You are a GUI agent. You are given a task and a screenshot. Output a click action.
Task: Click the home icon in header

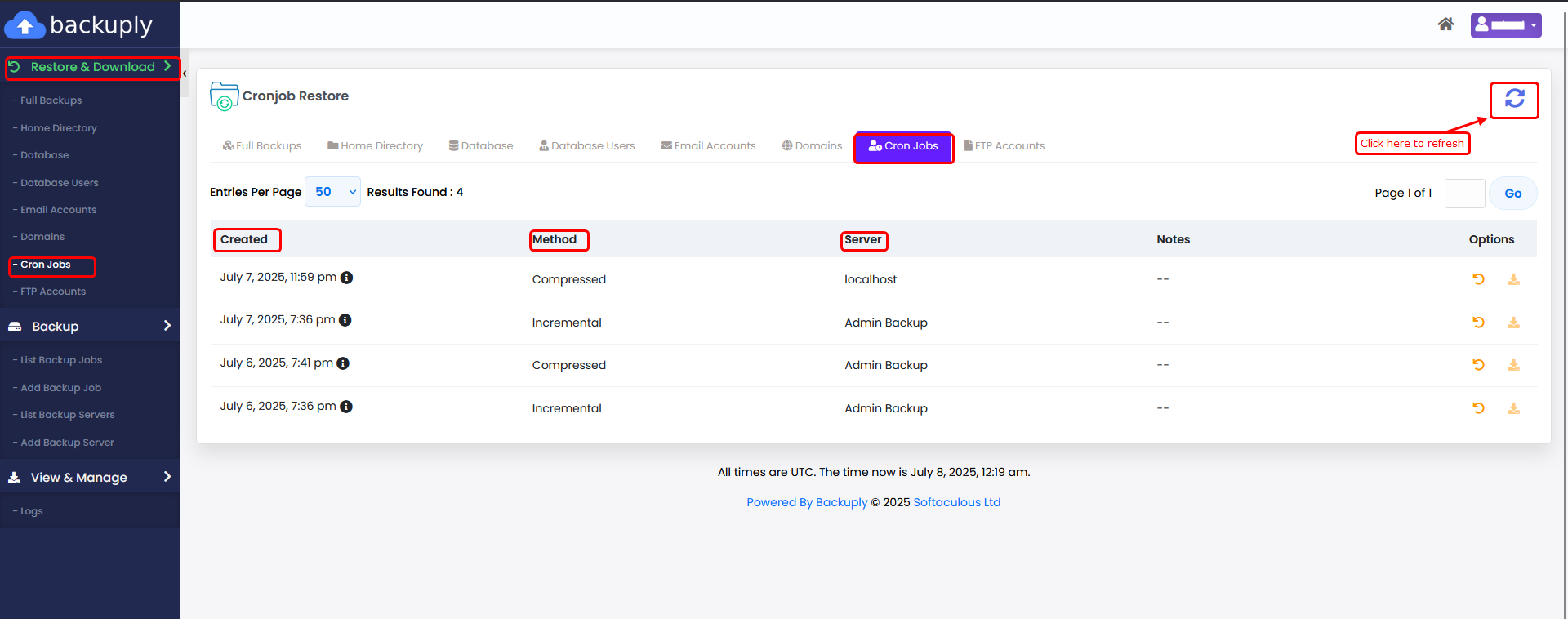[1445, 24]
